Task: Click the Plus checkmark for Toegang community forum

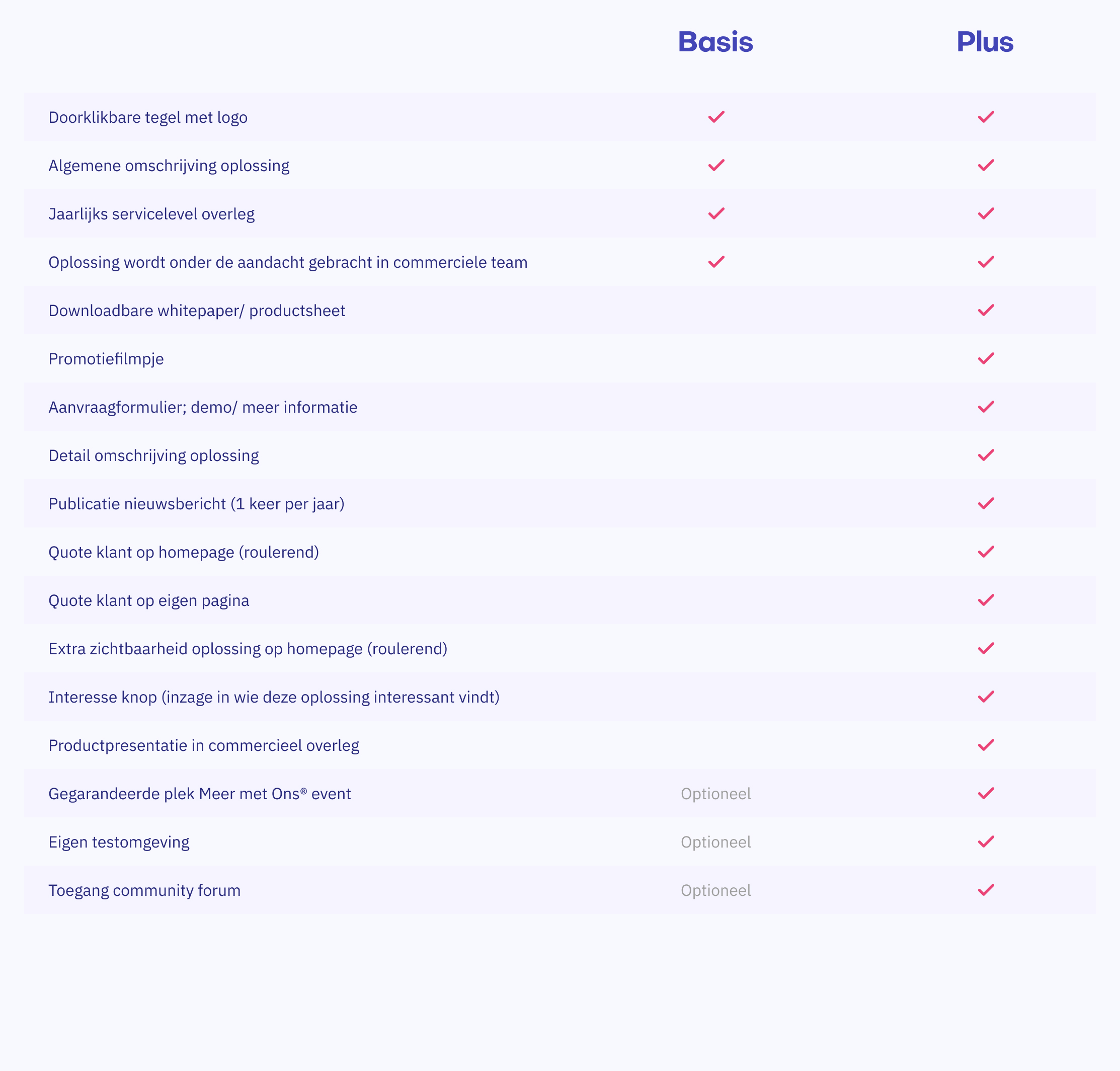Action: click(x=985, y=890)
